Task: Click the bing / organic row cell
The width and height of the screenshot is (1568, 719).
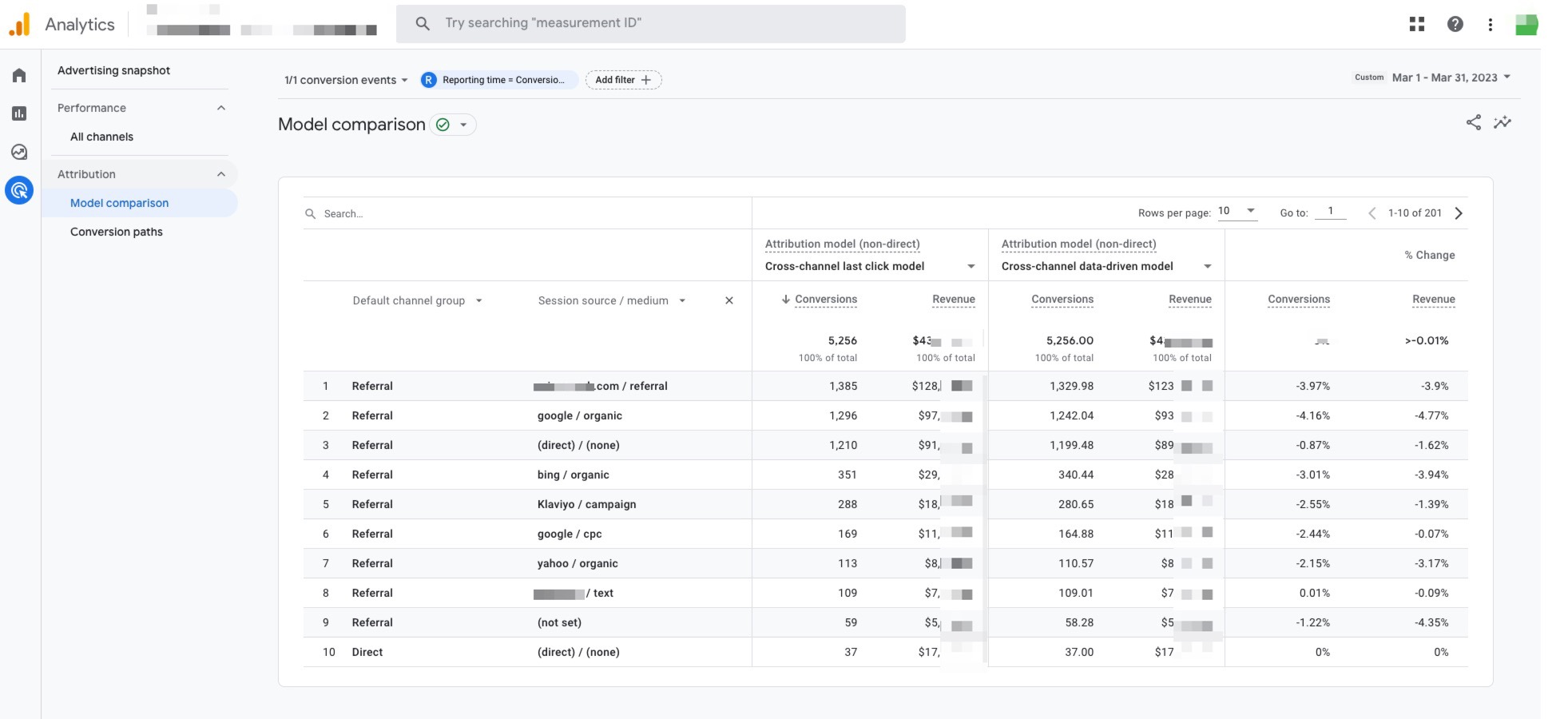Action: (x=573, y=475)
